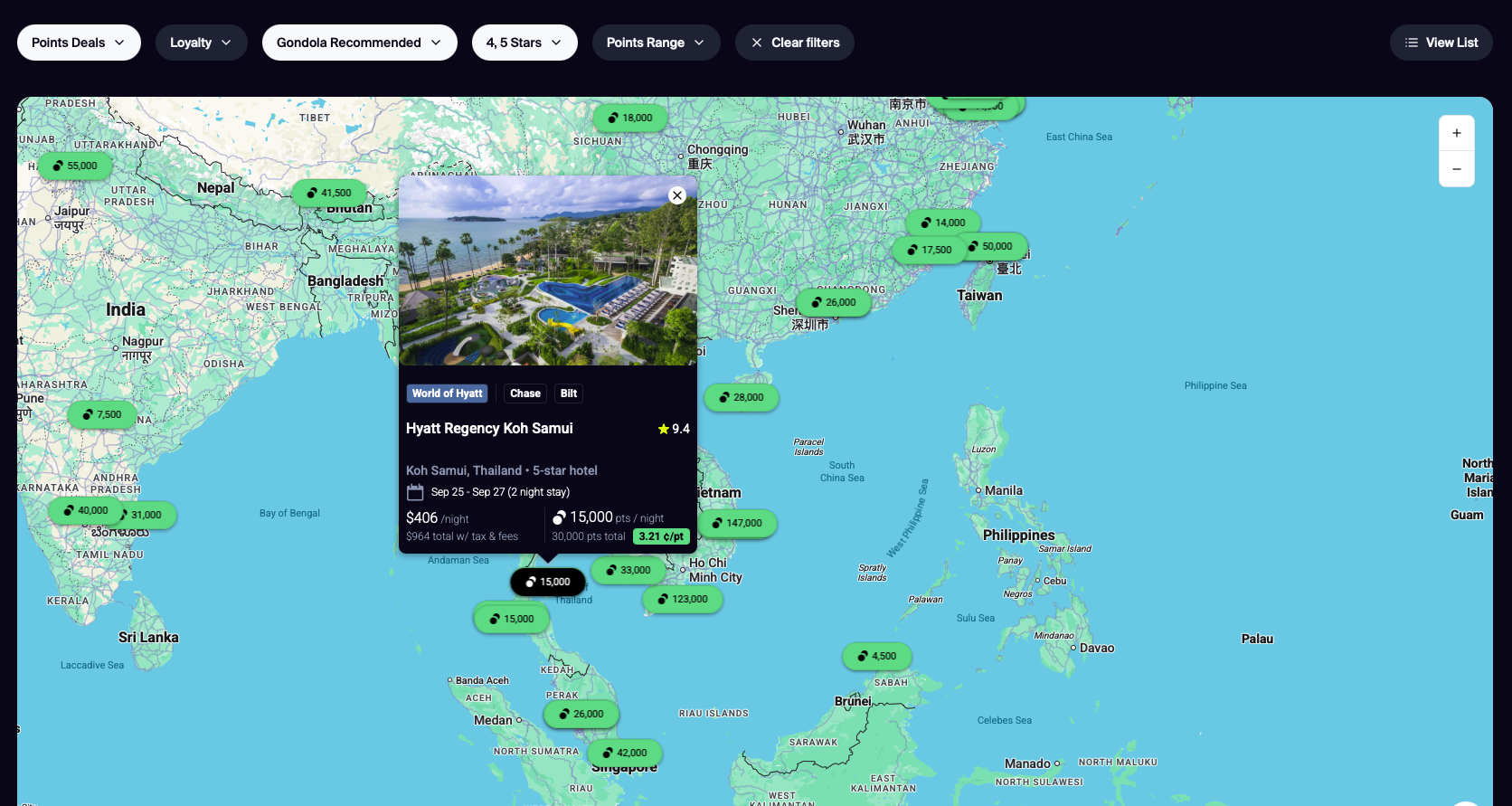Close the Hyatt Regency Koh Samui popup
This screenshot has width=1512, height=806.
coord(677,195)
